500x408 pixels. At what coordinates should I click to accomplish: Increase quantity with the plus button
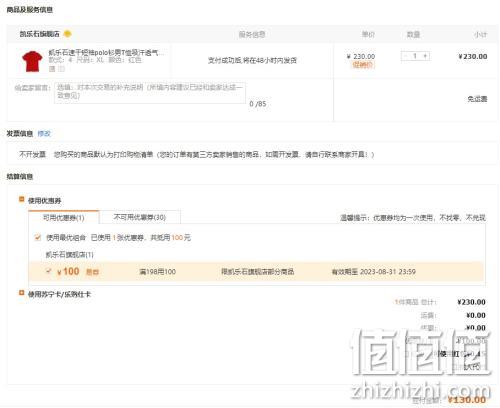pyautogui.click(x=425, y=56)
